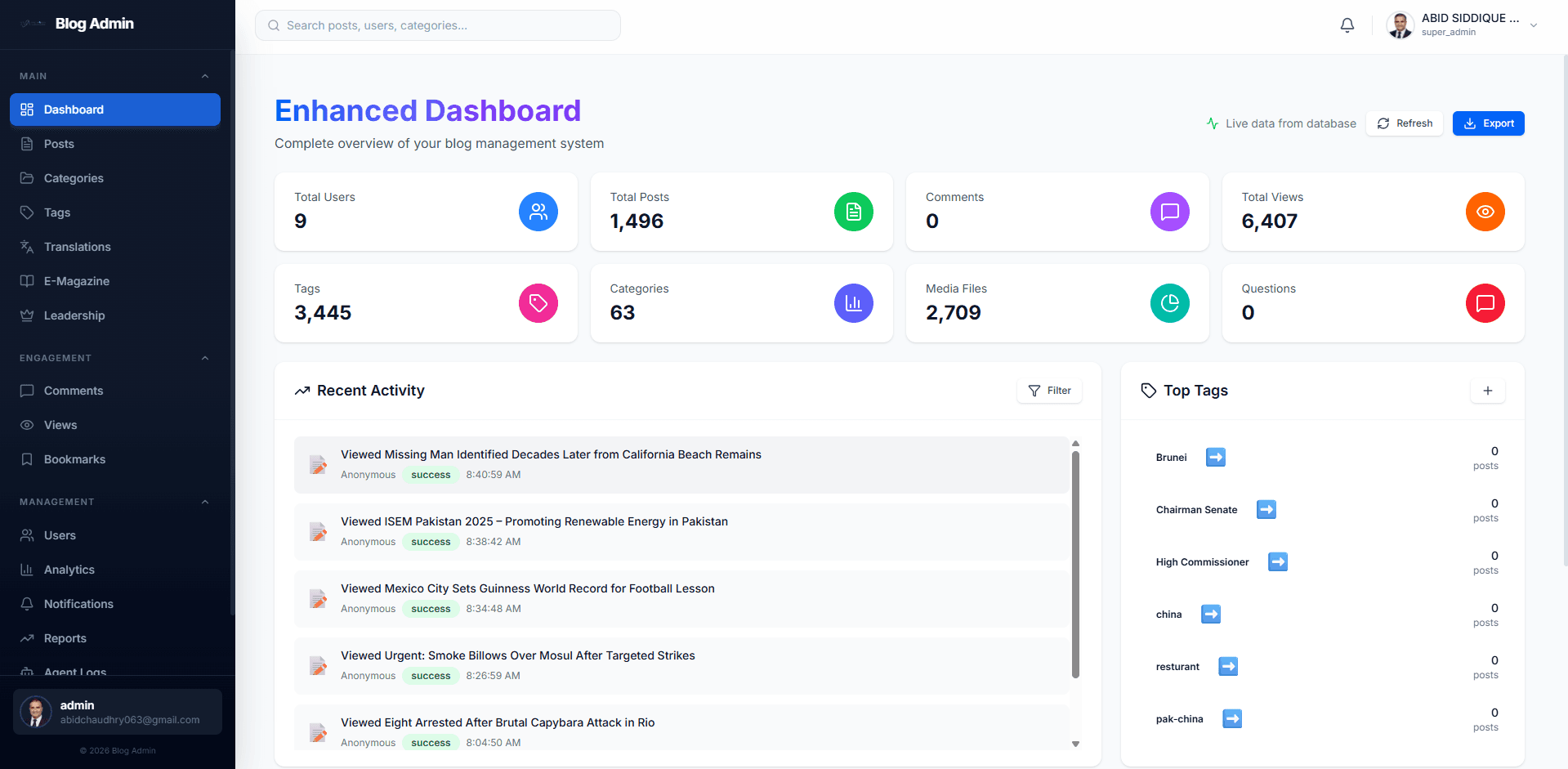Image resolution: width=1568 pixels, height=769 pixels.
Task: Open the Missing Man Identified activity entry
Action: [x=681, y=464]
